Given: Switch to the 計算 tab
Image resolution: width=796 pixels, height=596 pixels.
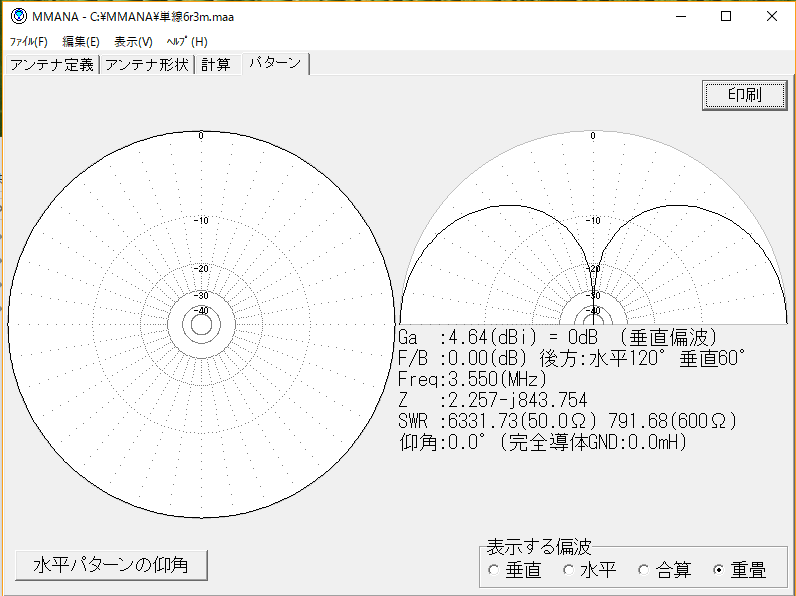Looking at the screenshot, I should (x=216, y=64).
